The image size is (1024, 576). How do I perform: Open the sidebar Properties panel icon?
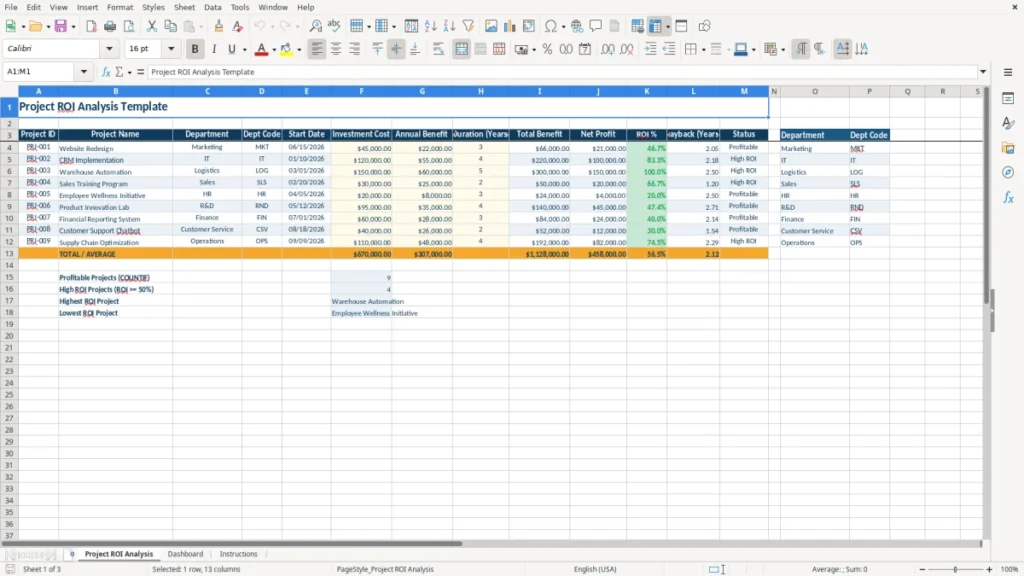point(1008,99)
